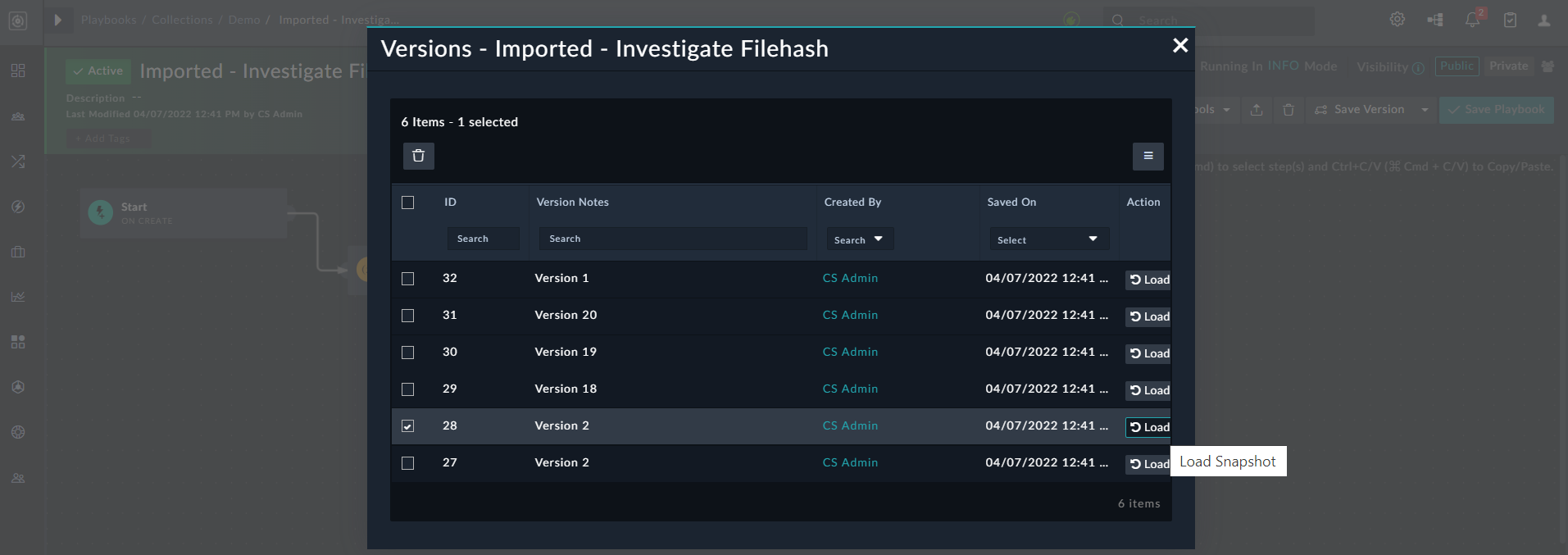The height and width of the screenshot is (555, 1568).
Task: Click Save Playbook button
Action: click(1496, 109)
